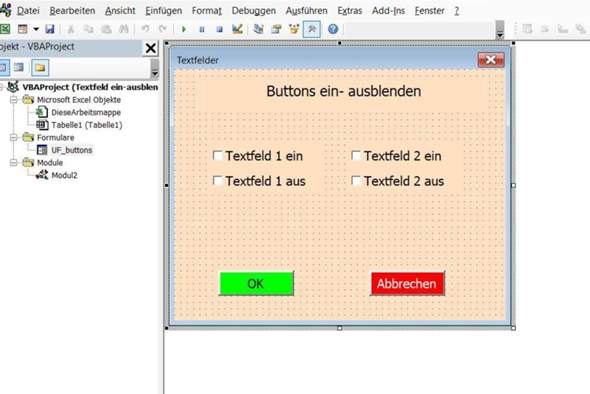Screen dimensions: 590x394
Task: Open the Insert UserForm dropdown arrow
Action: click(36, 29)
